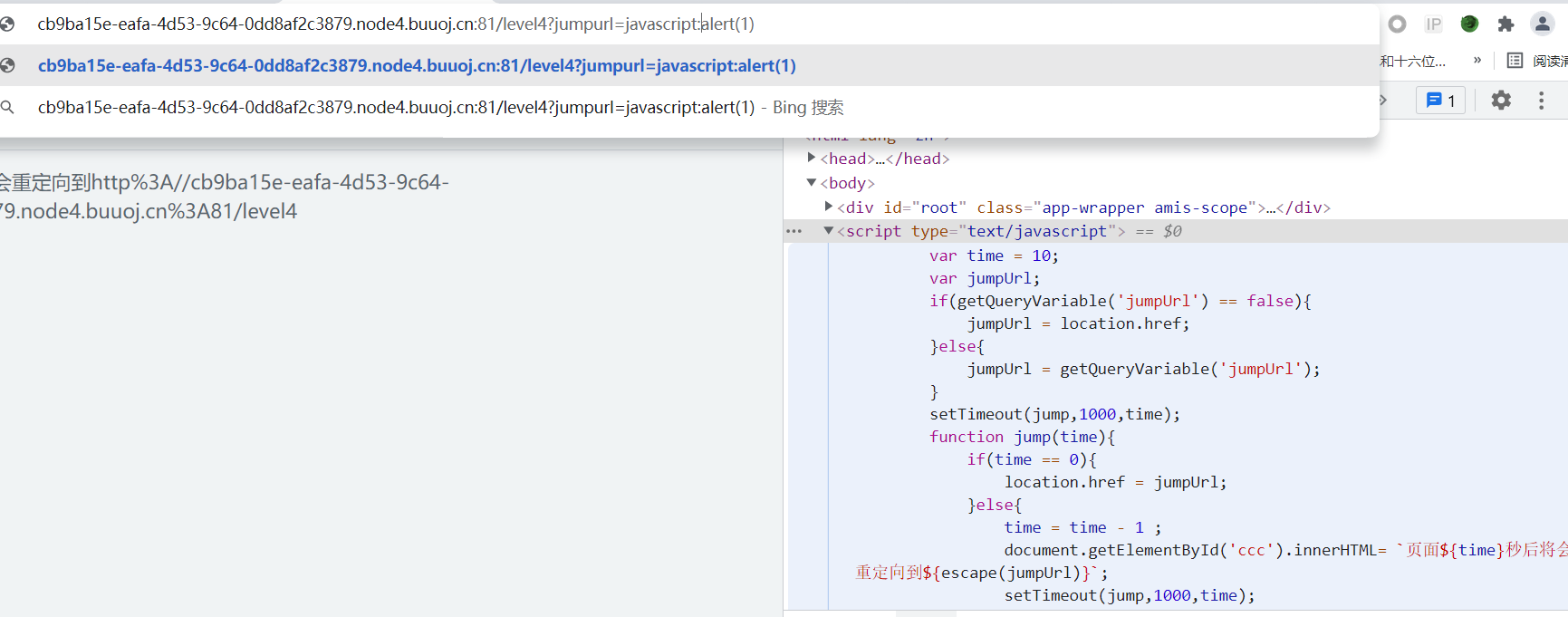1568x617 pixels.
Task: Click the setTimeout(jump,1000,time) code line
Action: coord(1054,414)
